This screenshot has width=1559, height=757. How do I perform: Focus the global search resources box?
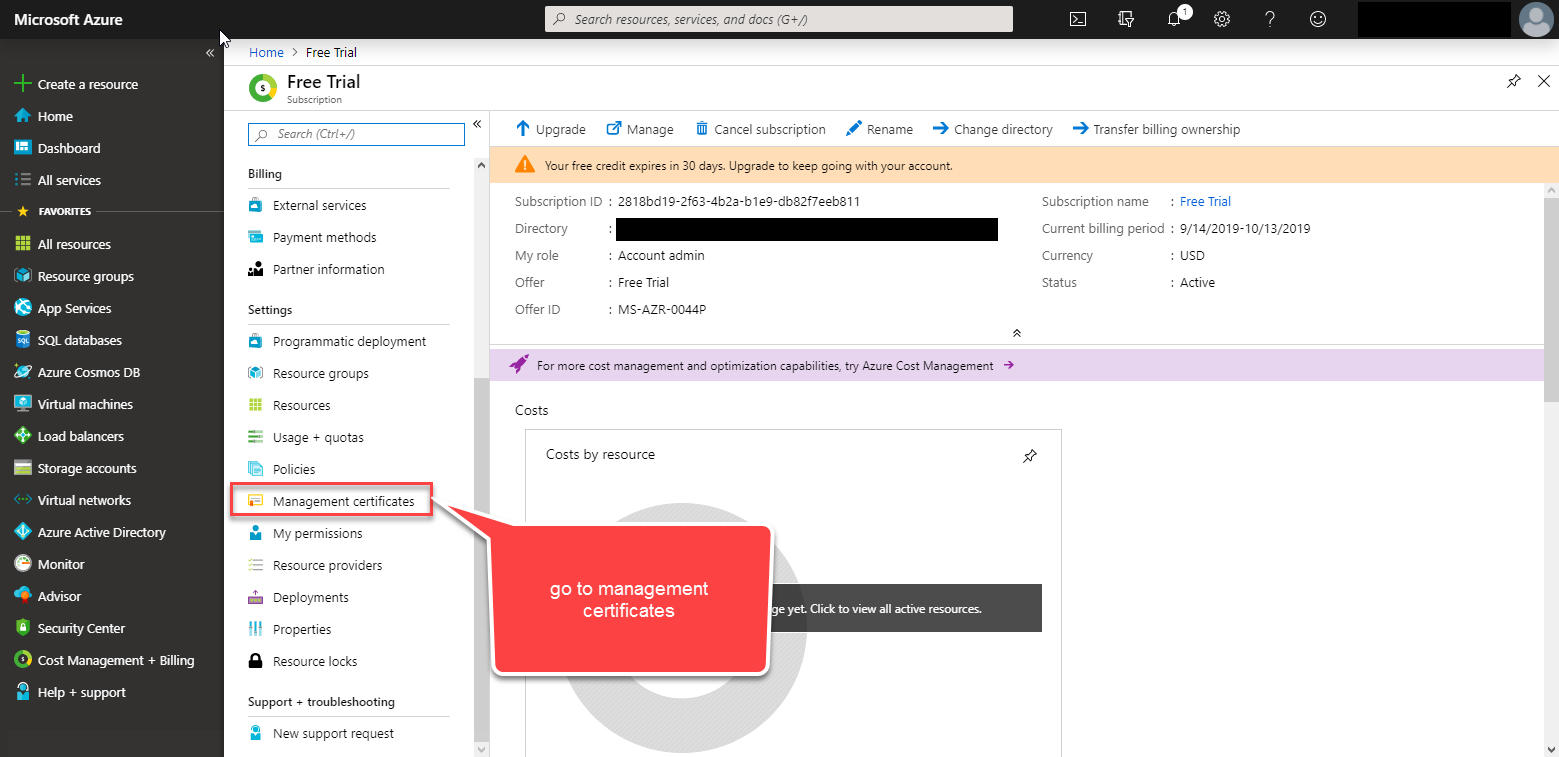[x=779, y=19]
